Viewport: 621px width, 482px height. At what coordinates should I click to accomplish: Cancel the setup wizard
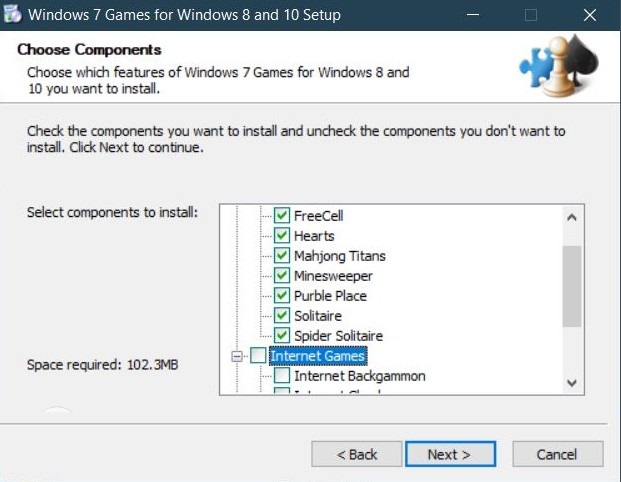pyautogui.click(x=557, y=454)
